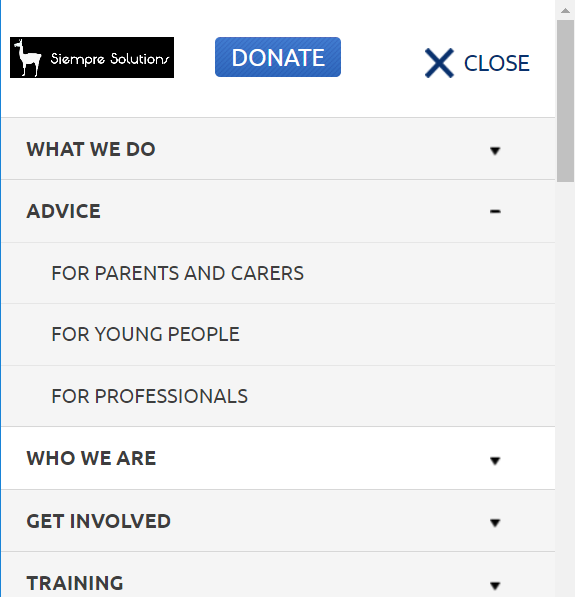Click the blue DONATE button
The width and height of the screenshot is (575, 597).
[x=278, y=57]
